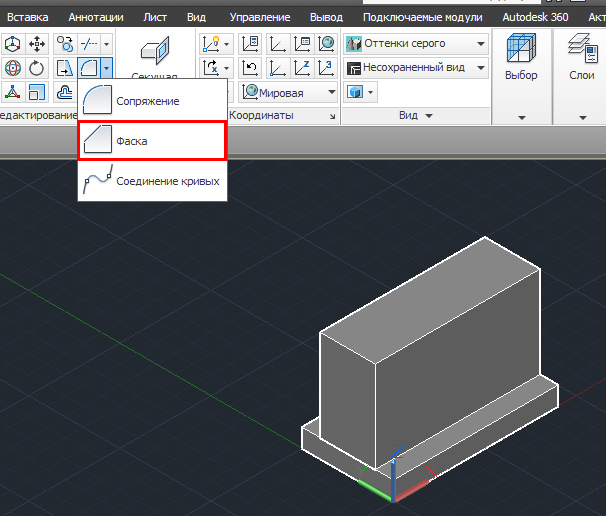Open the Оттенки серого visual style dropdown
The width and height of the screenshot is (606, 516).
416,44
